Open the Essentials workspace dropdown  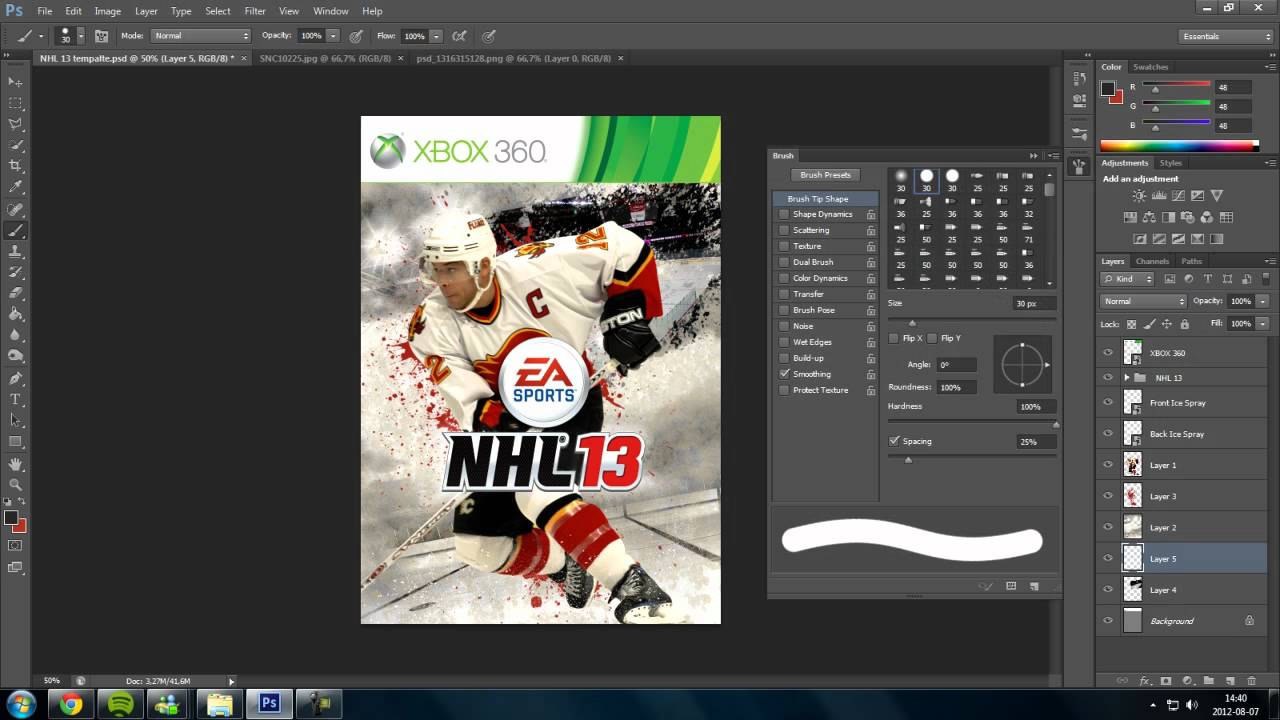pyautogui.click(x=1225, y=36)
